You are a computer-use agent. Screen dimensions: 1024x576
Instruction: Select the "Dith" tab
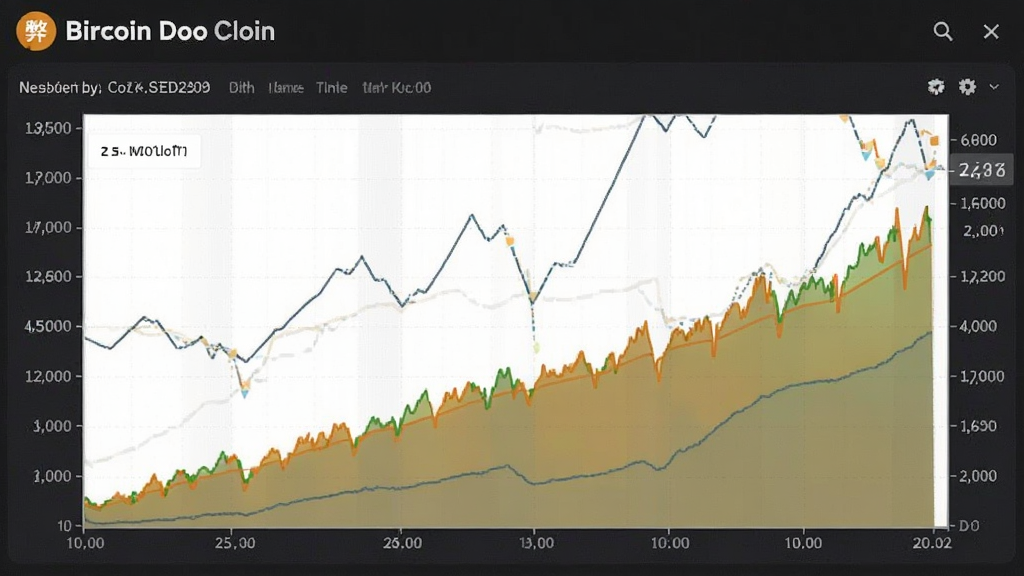point(242,88)
